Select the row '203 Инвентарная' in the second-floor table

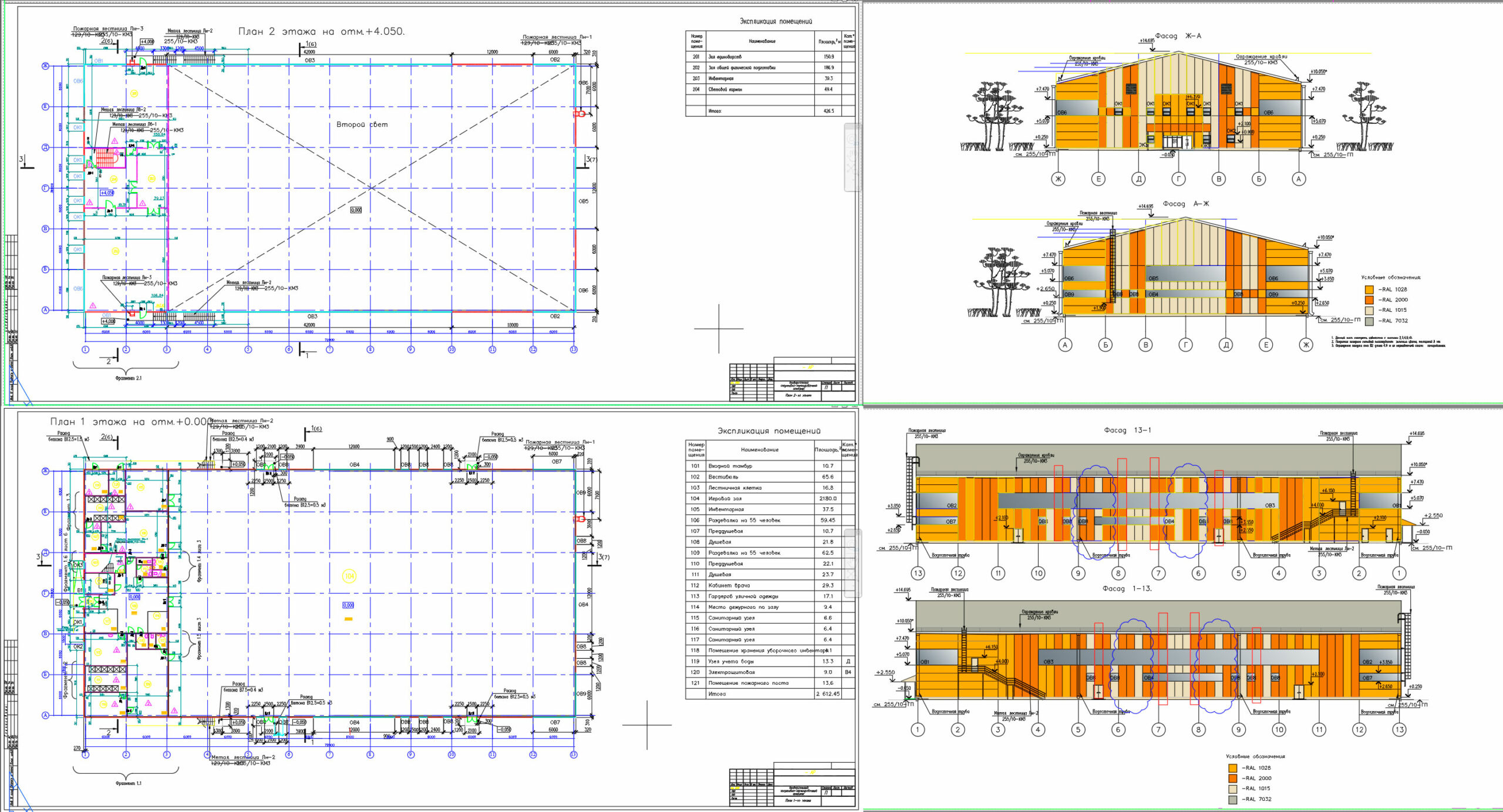click(770, 78)
